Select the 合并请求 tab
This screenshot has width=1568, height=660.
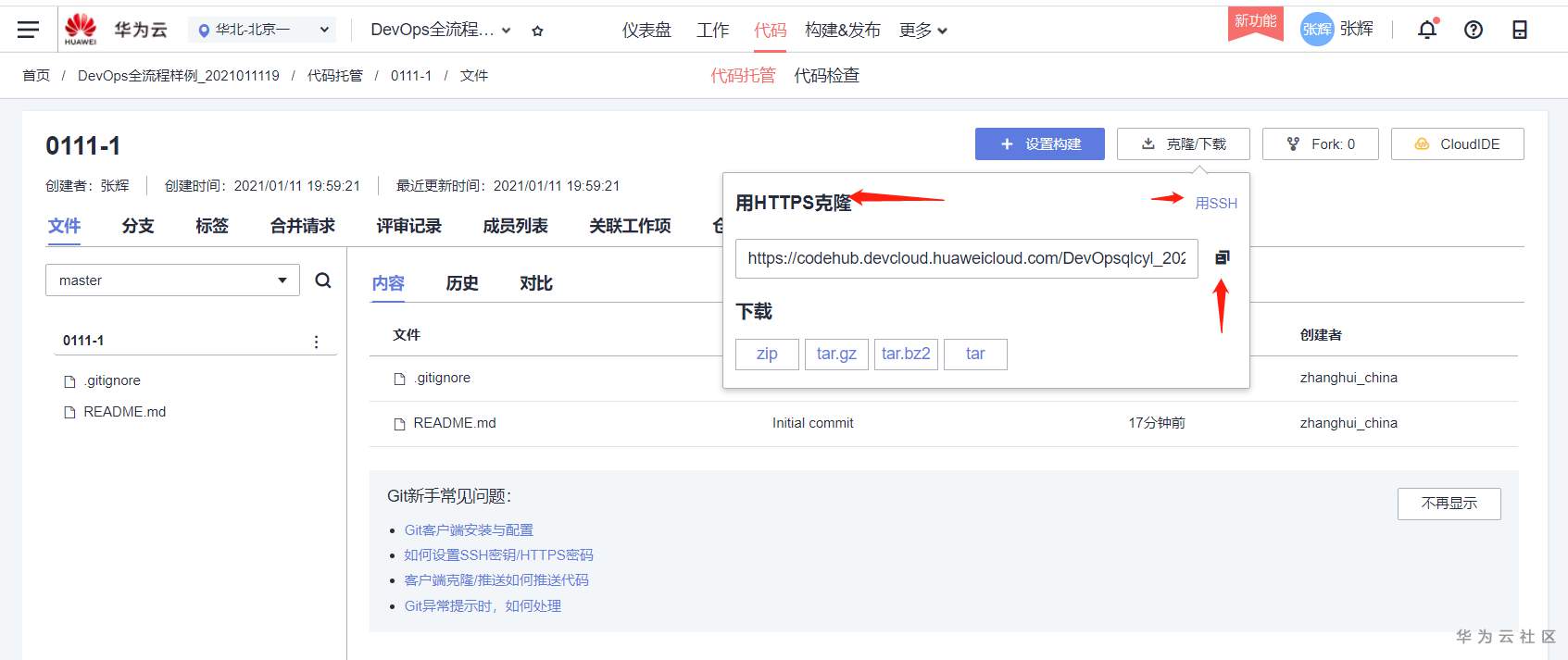point(303,226)
